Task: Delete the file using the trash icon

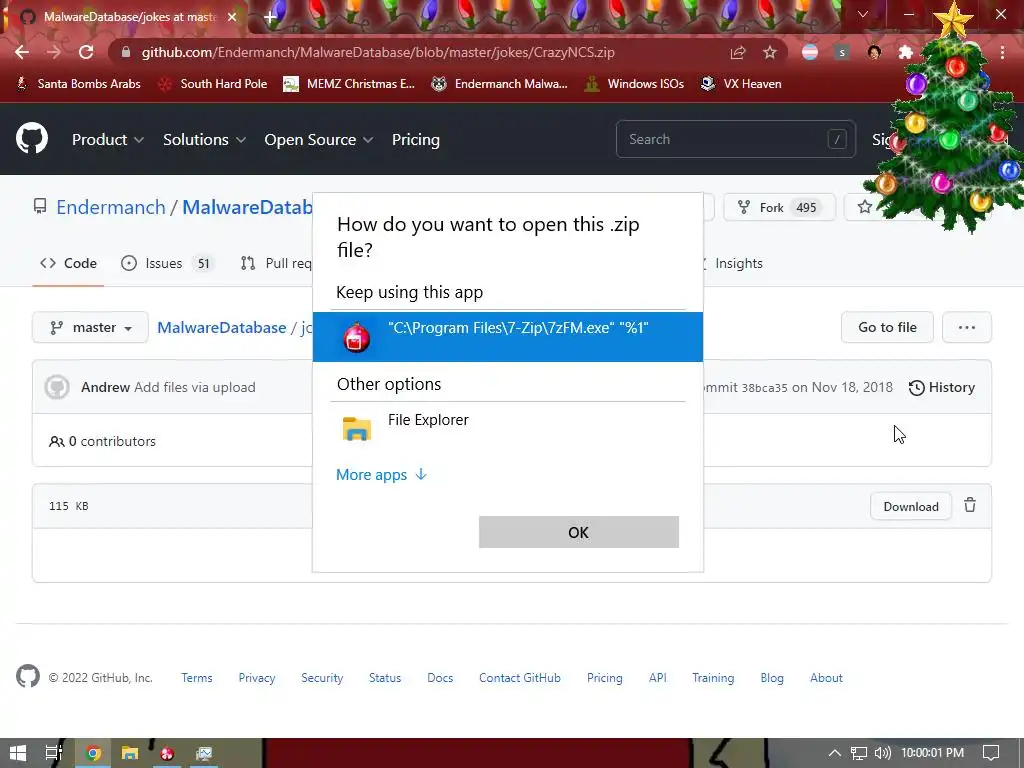Action: coord(970,505)
